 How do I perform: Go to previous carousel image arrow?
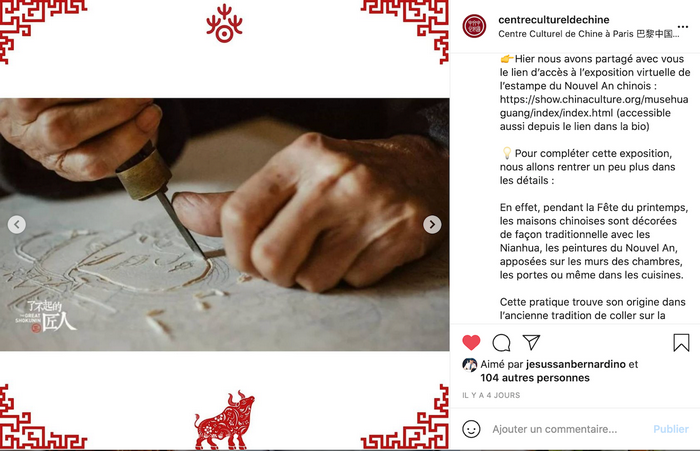pos(17,224)
